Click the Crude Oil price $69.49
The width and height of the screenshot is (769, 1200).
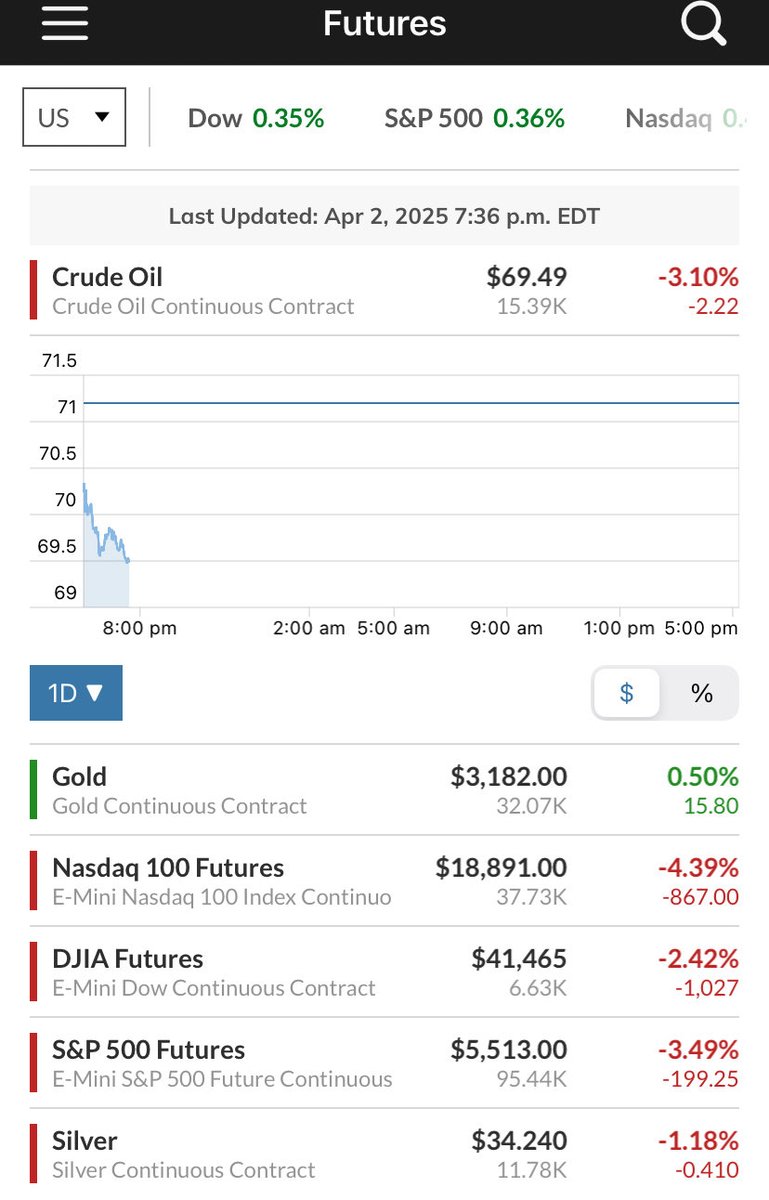(526, 277)
